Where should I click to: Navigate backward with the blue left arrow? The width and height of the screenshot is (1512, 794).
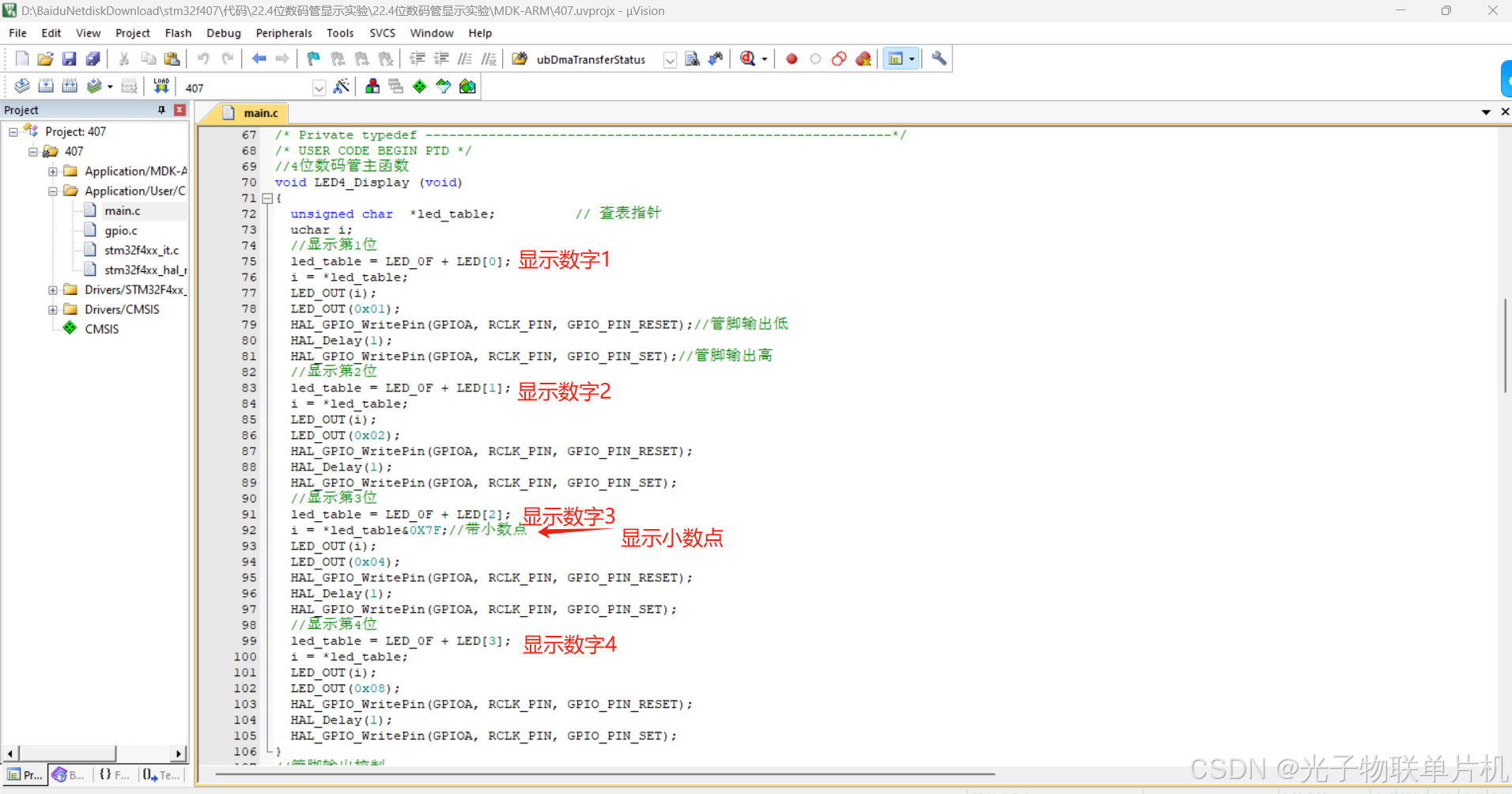[x=259, y=59]
